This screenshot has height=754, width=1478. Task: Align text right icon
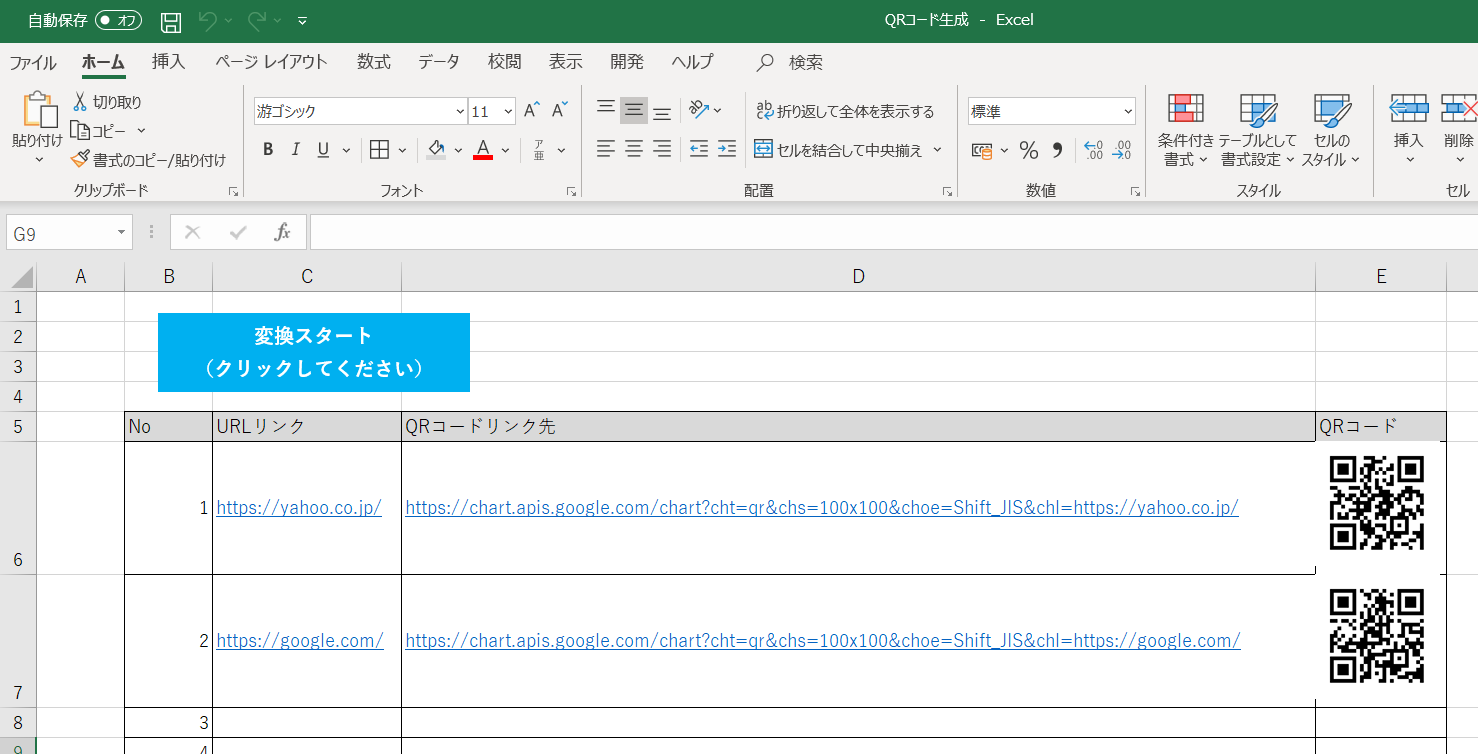[x=662, y=149]
